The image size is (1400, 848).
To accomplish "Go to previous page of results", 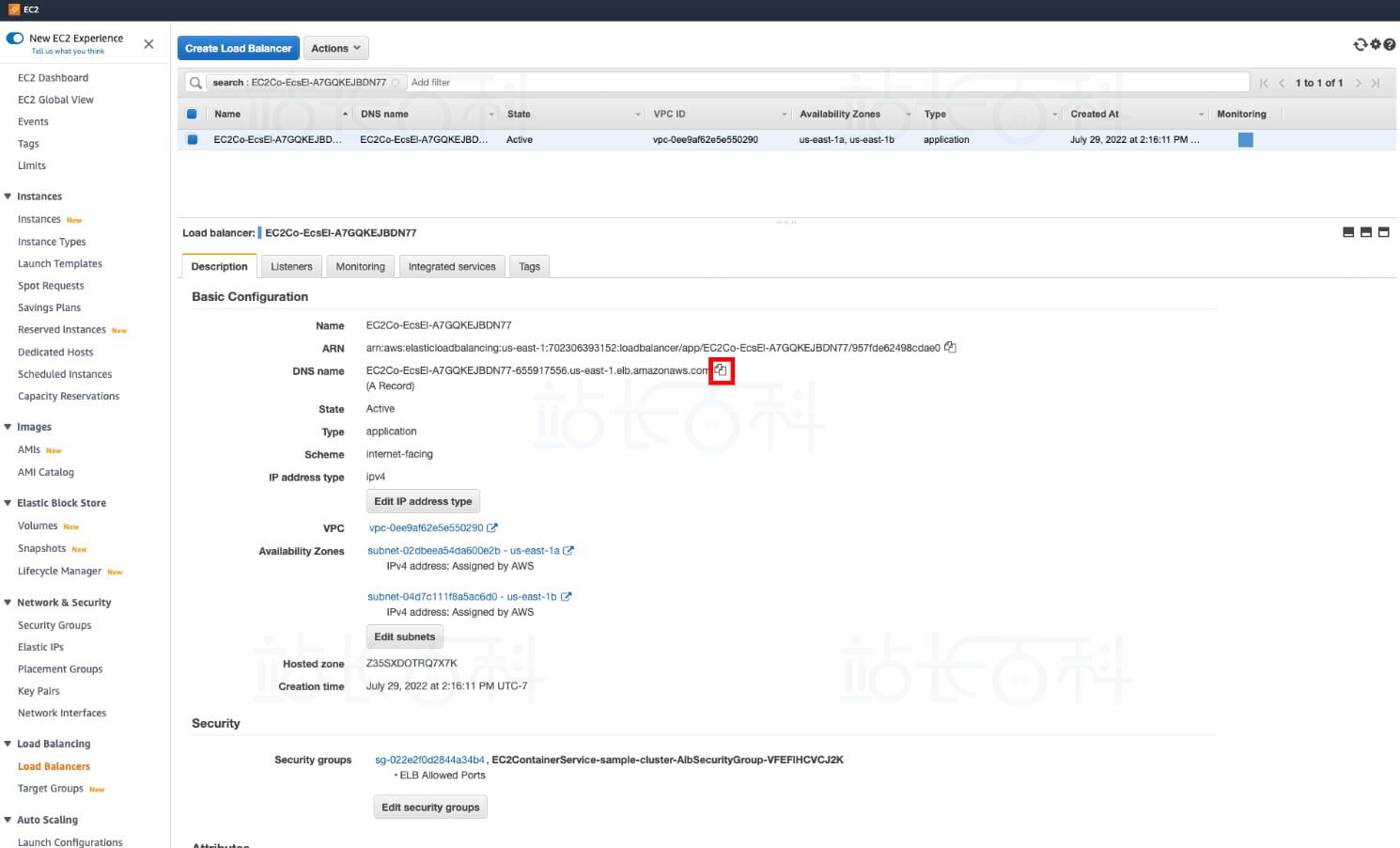I will (x=1282, y=83).
